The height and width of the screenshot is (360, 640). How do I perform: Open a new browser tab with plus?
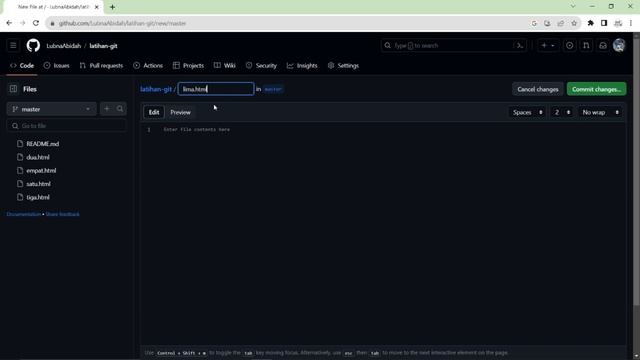click(112, 7)
